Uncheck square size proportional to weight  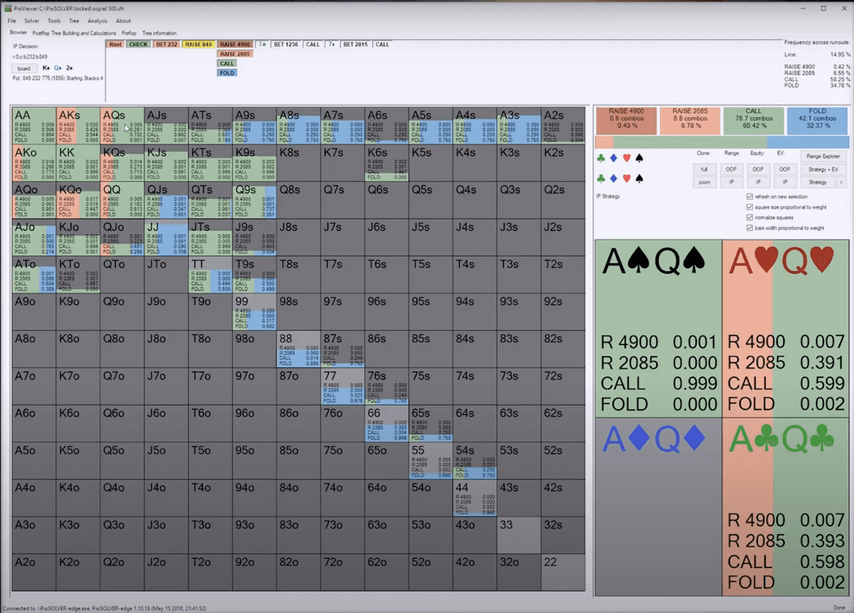tap(749, 207)
